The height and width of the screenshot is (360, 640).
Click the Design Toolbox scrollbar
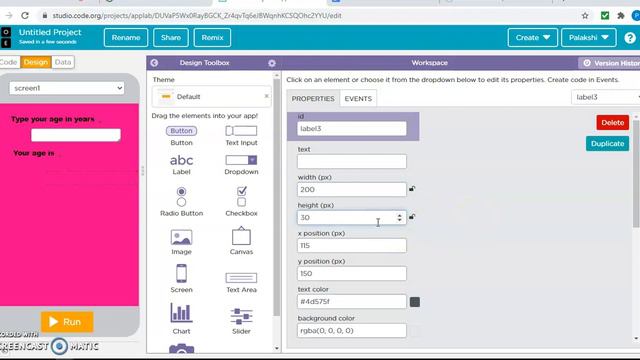277,198
